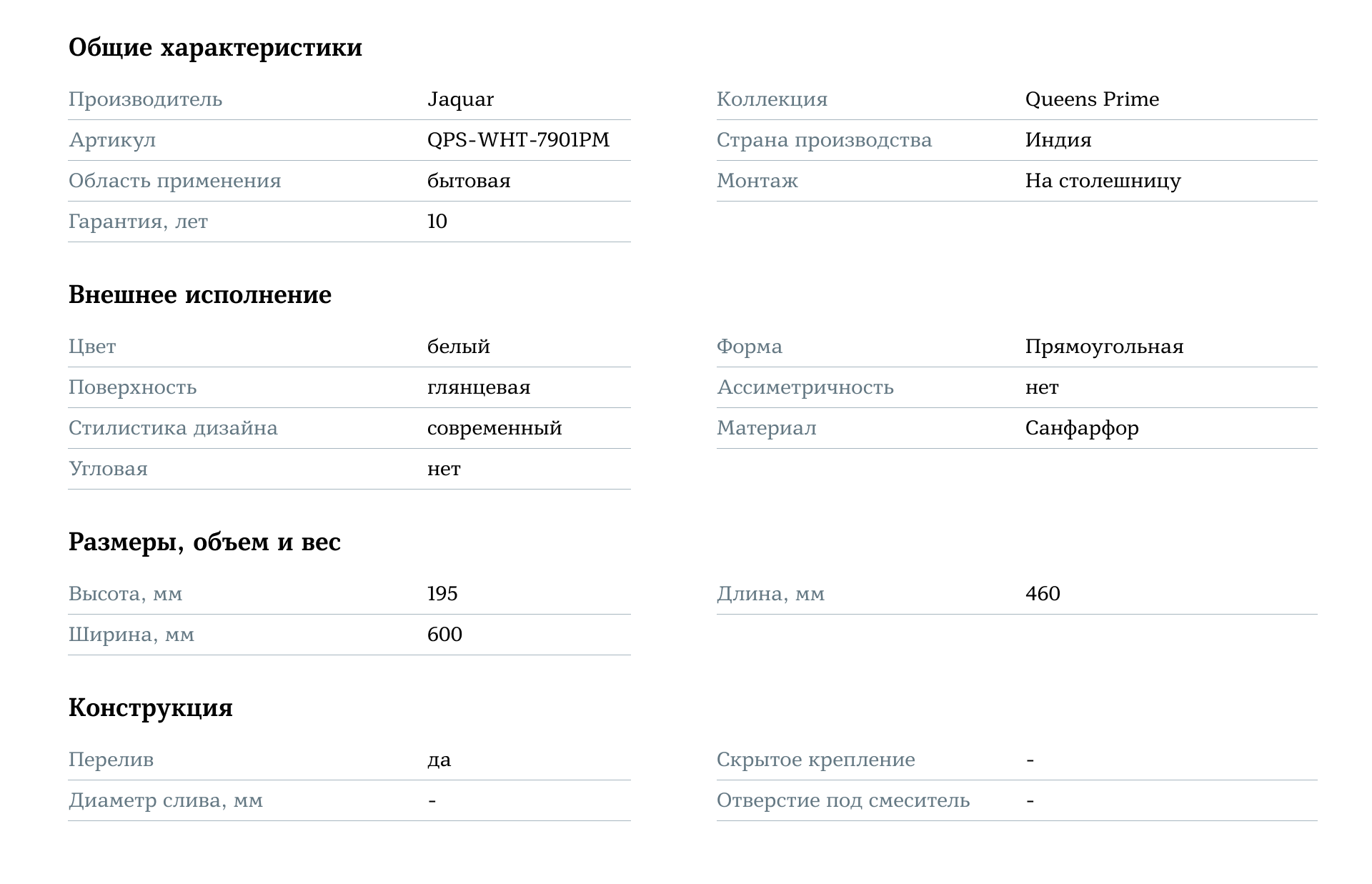
Task: Click the Прямоугольная shape value
Action: (x=1104, y=347)
